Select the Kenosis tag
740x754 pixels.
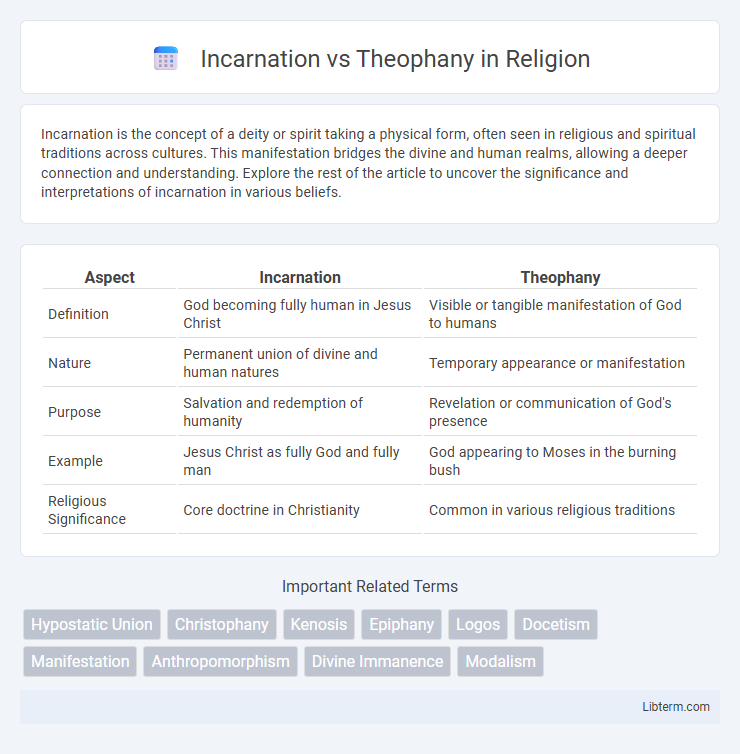click(319, 624)
